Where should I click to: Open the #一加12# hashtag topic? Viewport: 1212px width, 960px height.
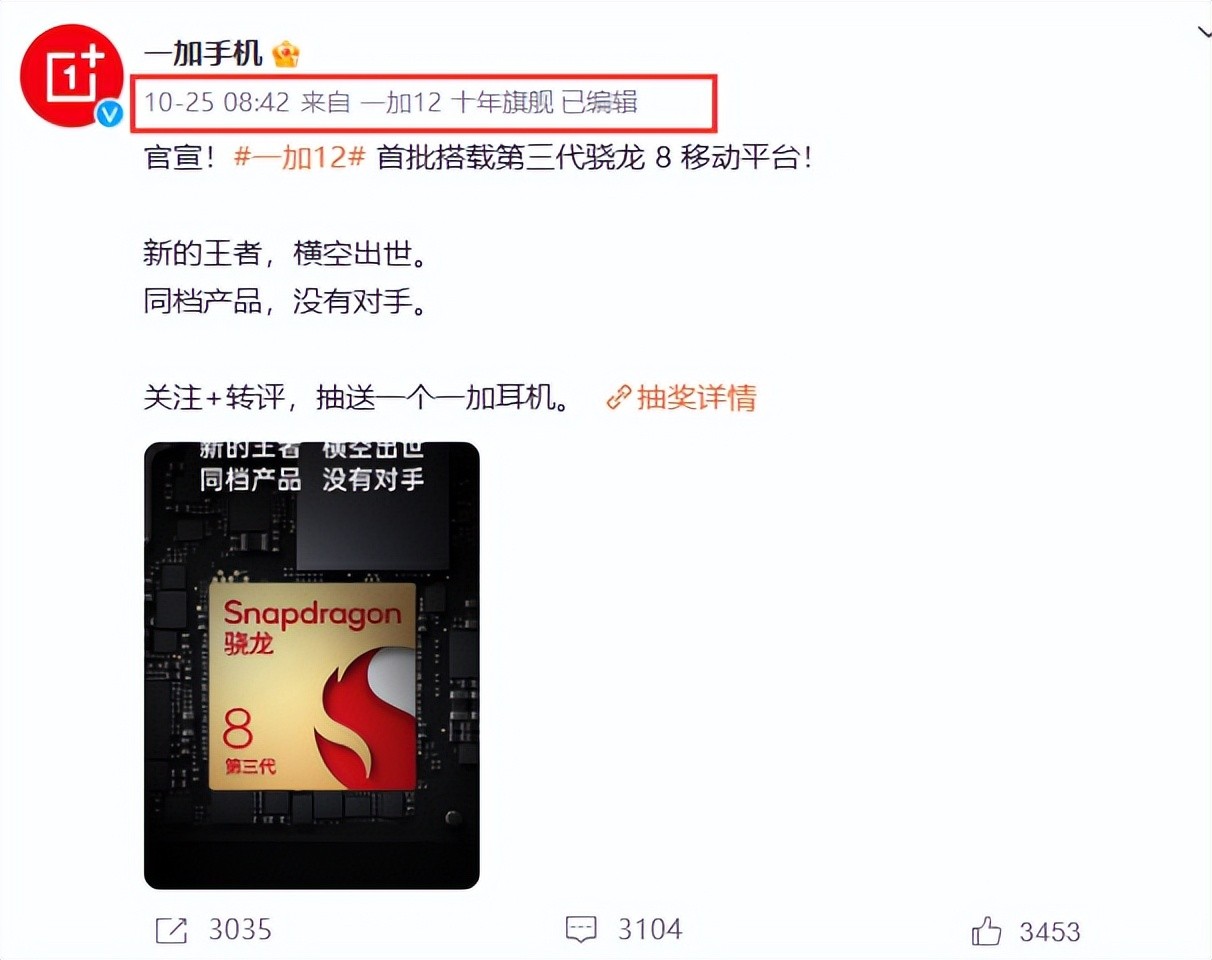pyautogui.click(x=299, y=158)
